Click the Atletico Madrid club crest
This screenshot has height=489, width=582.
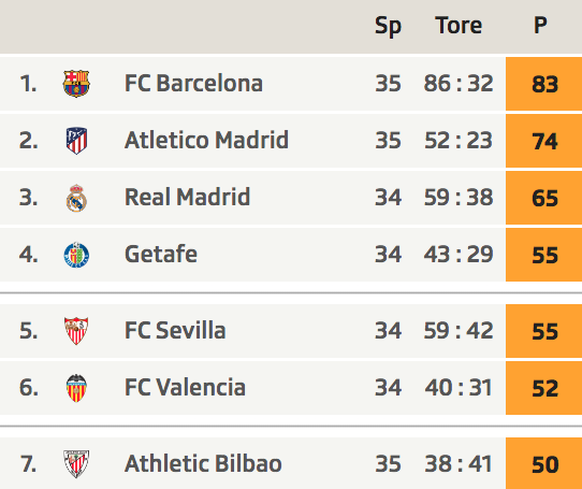point(76,141)
